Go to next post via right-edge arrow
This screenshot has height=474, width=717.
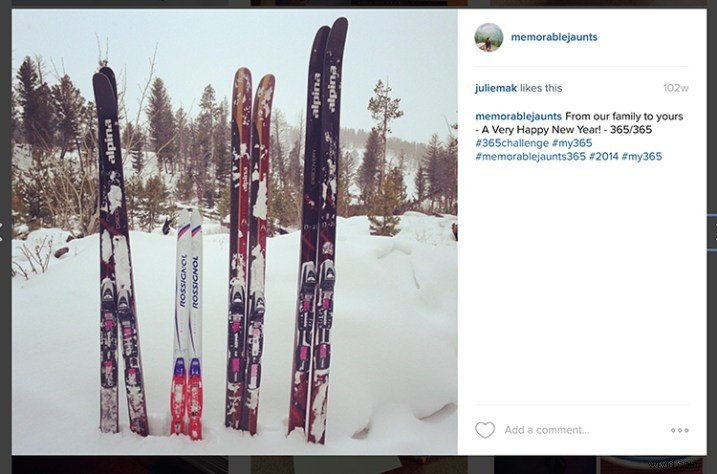pyautogui.click(x=715, y=231)
